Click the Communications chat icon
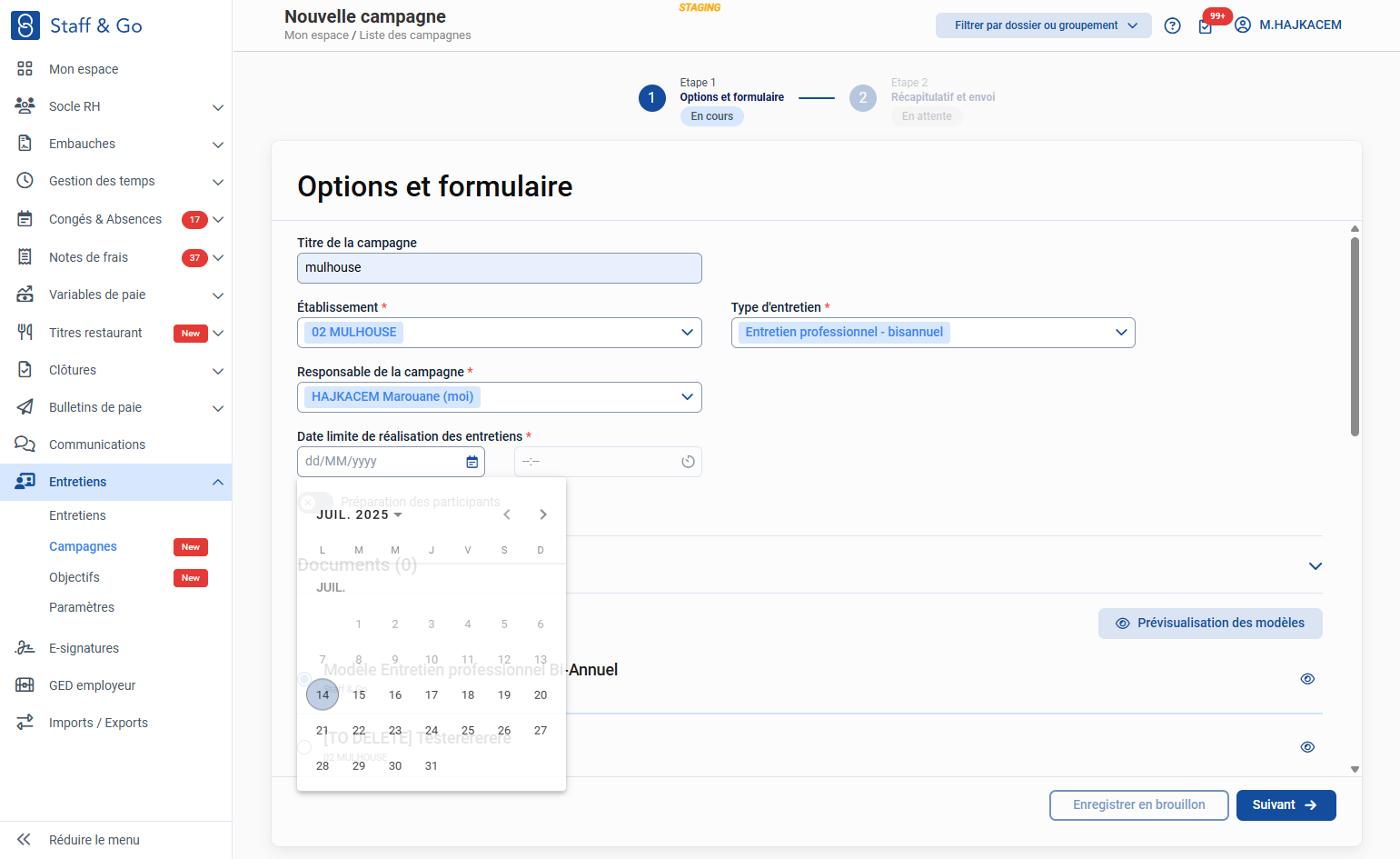 25,444
